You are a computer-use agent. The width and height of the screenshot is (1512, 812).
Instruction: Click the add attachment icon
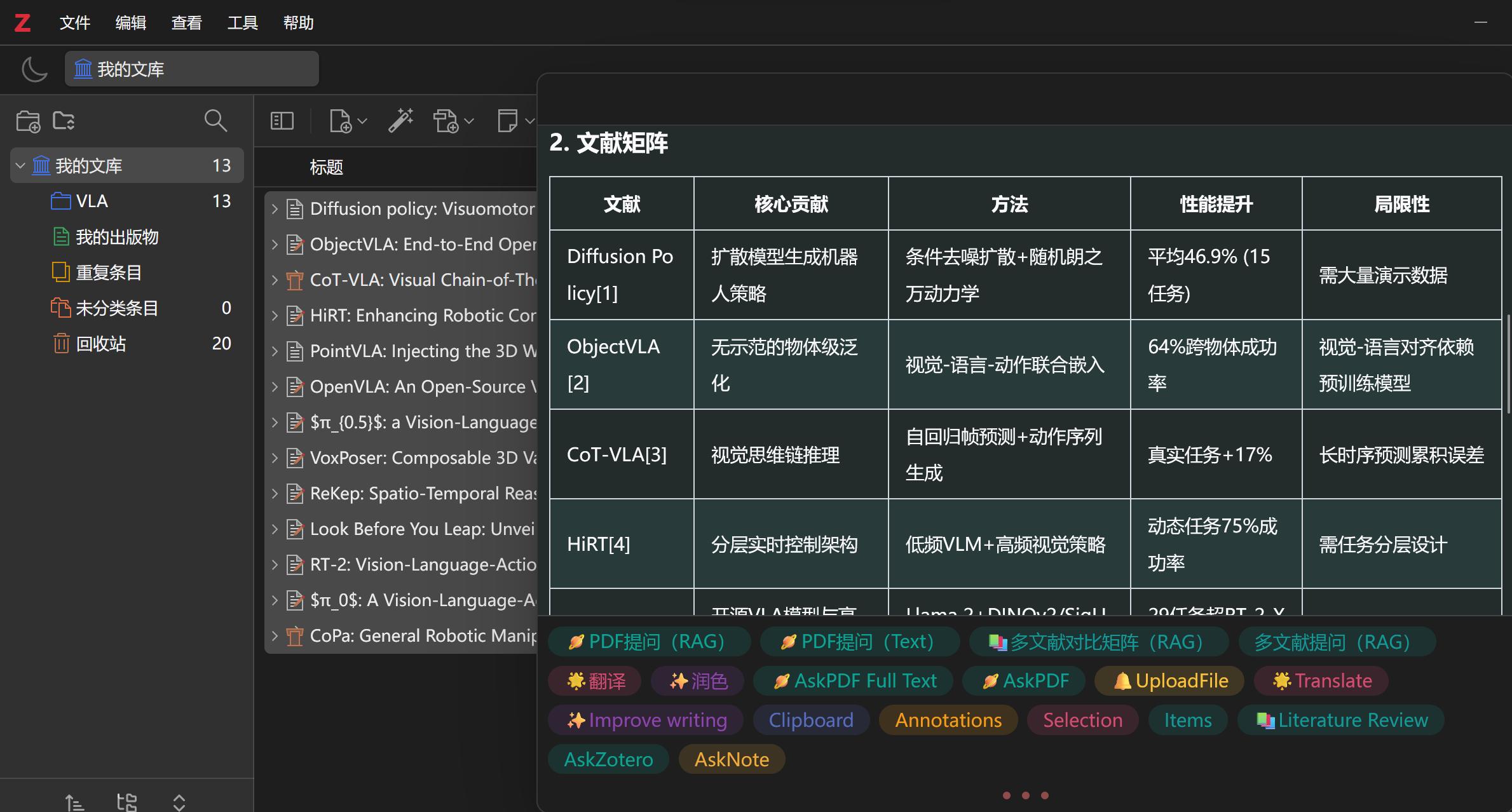[446, 121]
